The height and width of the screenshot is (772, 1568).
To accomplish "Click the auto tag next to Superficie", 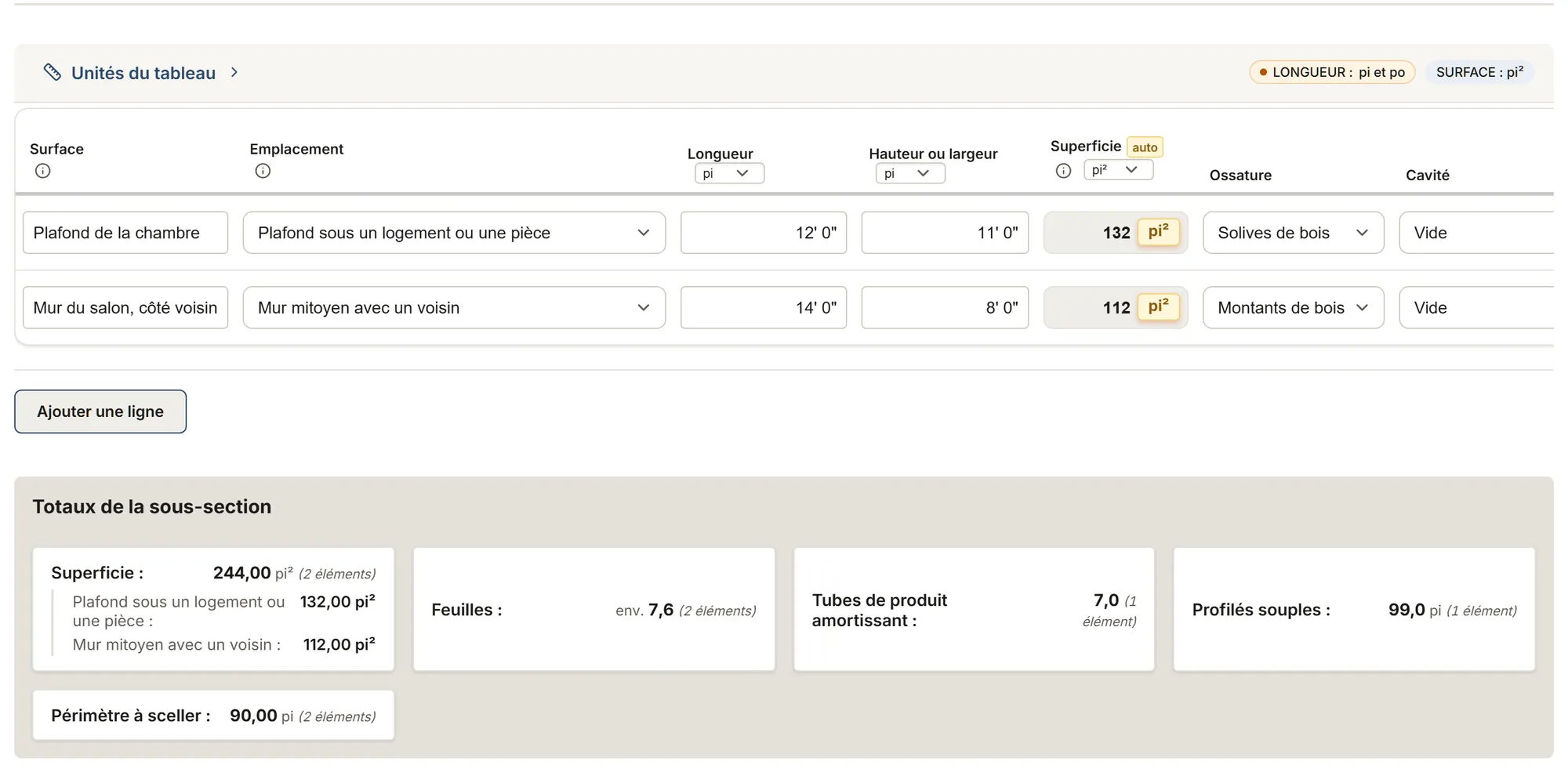I will coord(1145,147).
